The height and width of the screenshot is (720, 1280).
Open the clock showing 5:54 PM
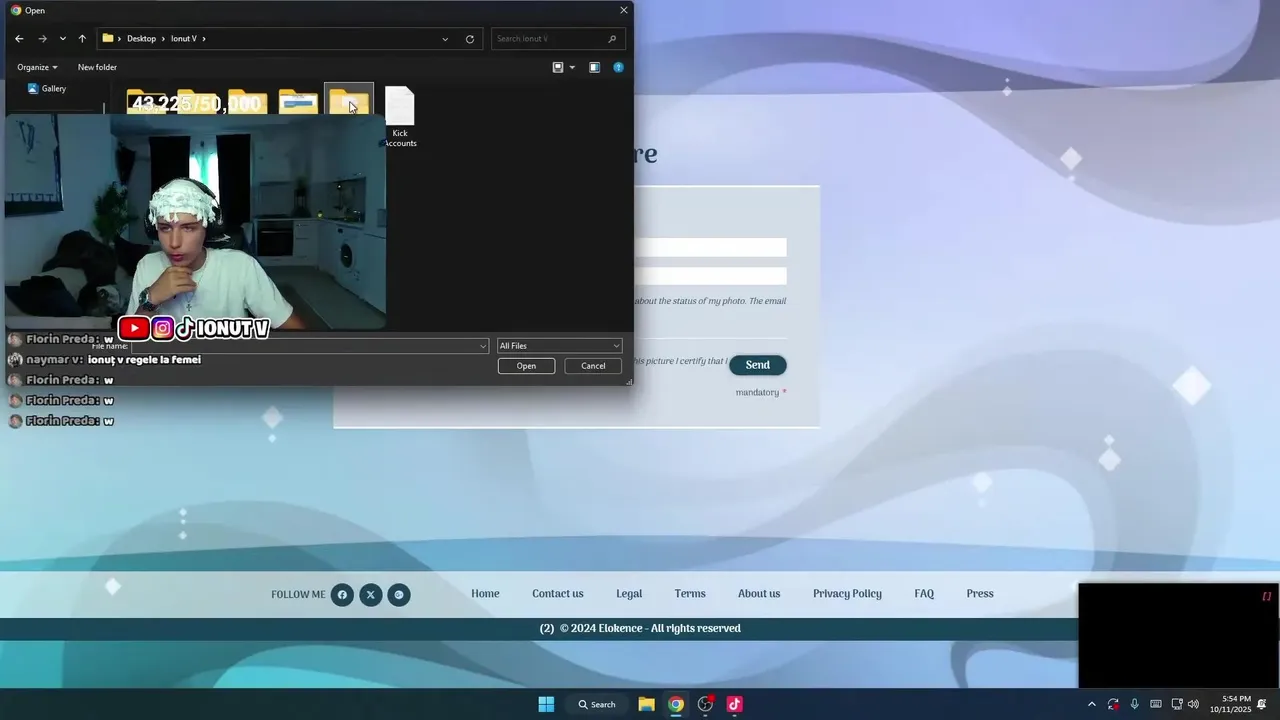point(1230,704)
